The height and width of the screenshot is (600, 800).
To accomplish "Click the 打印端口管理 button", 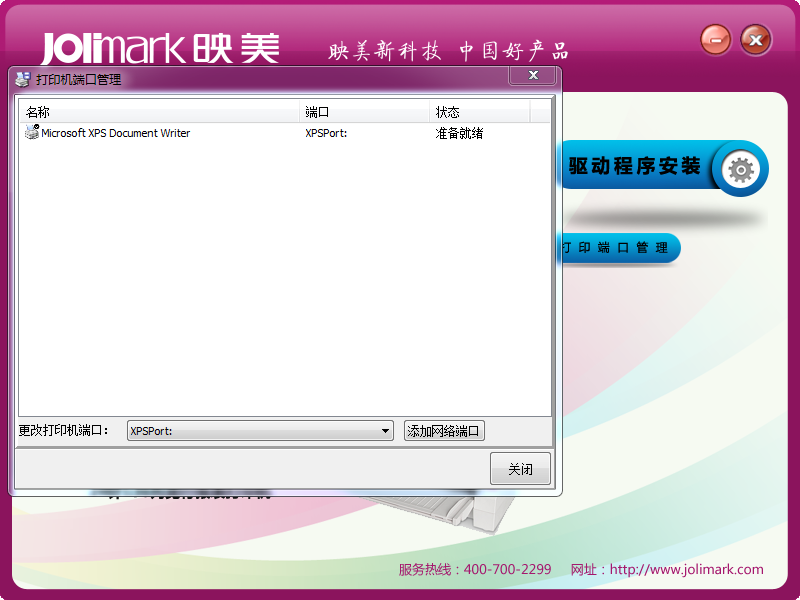I will coord(620,248).
